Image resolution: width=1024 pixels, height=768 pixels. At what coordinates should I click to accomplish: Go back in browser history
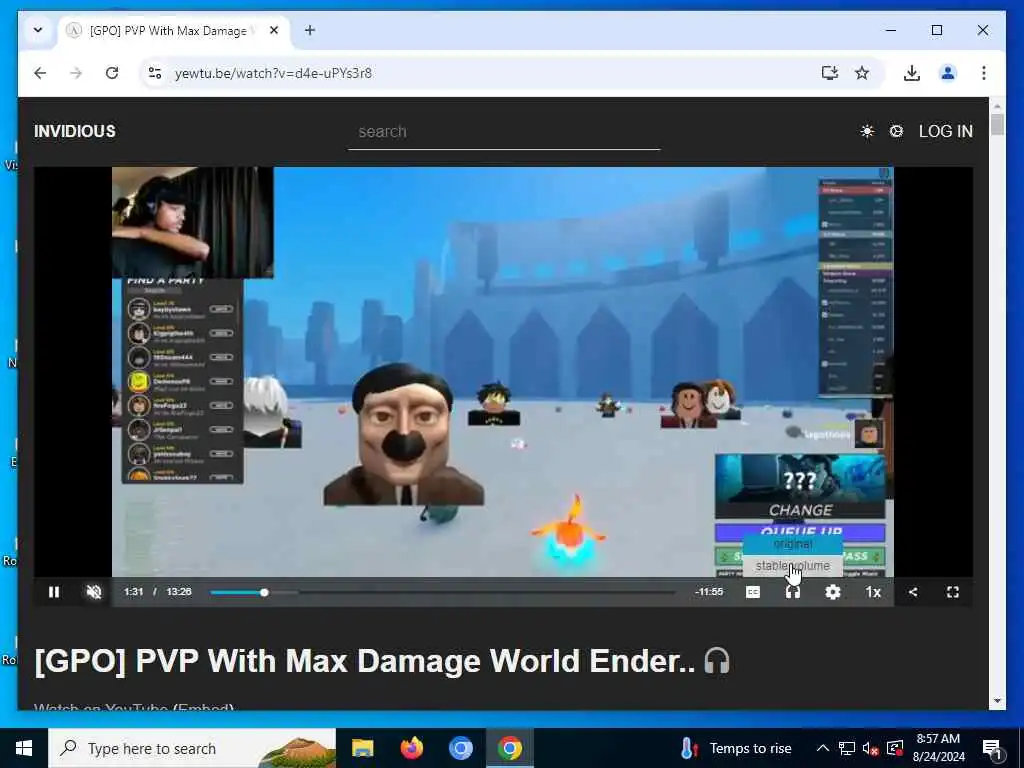40,73
